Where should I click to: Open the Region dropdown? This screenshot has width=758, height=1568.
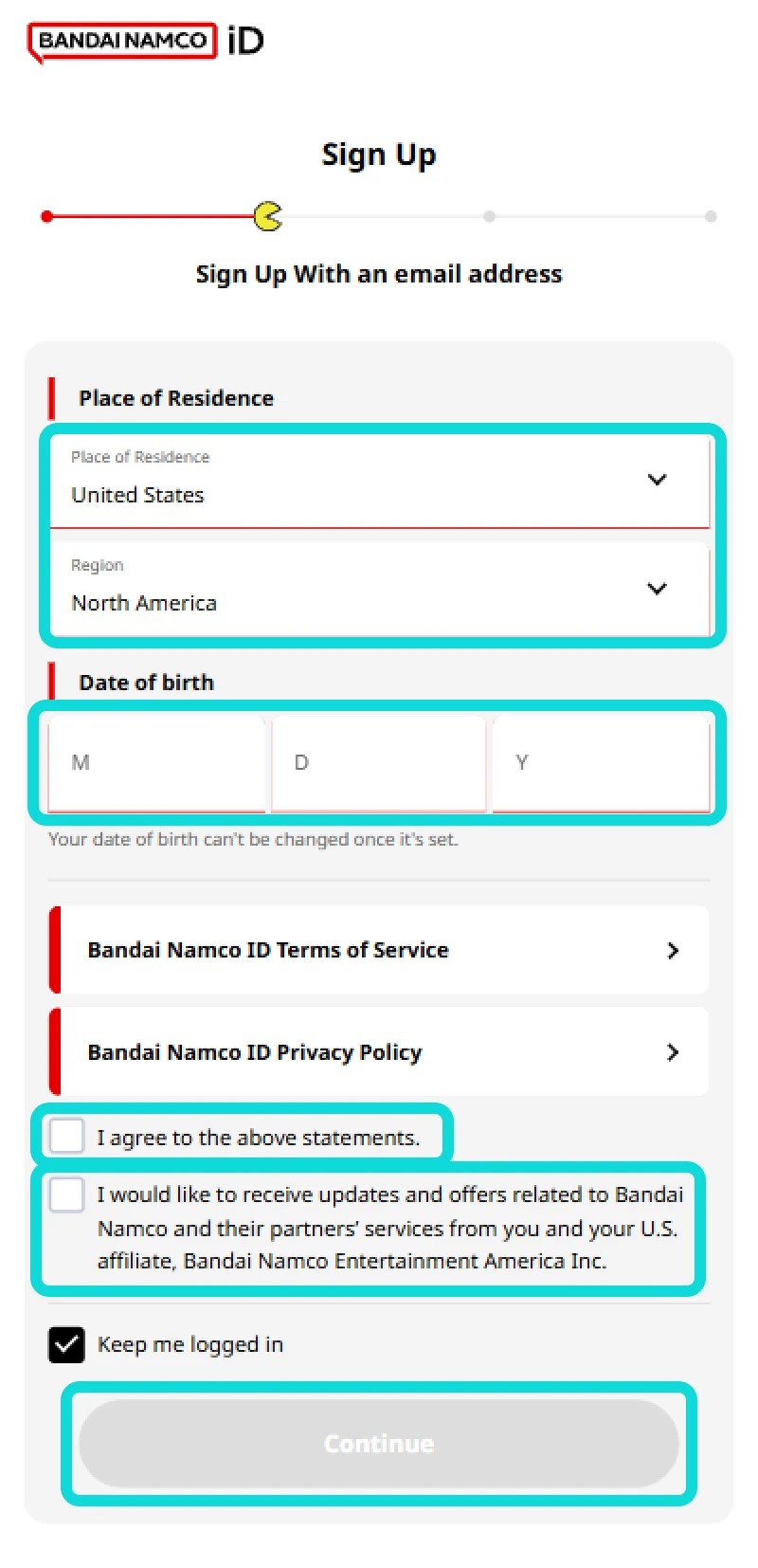379,589
